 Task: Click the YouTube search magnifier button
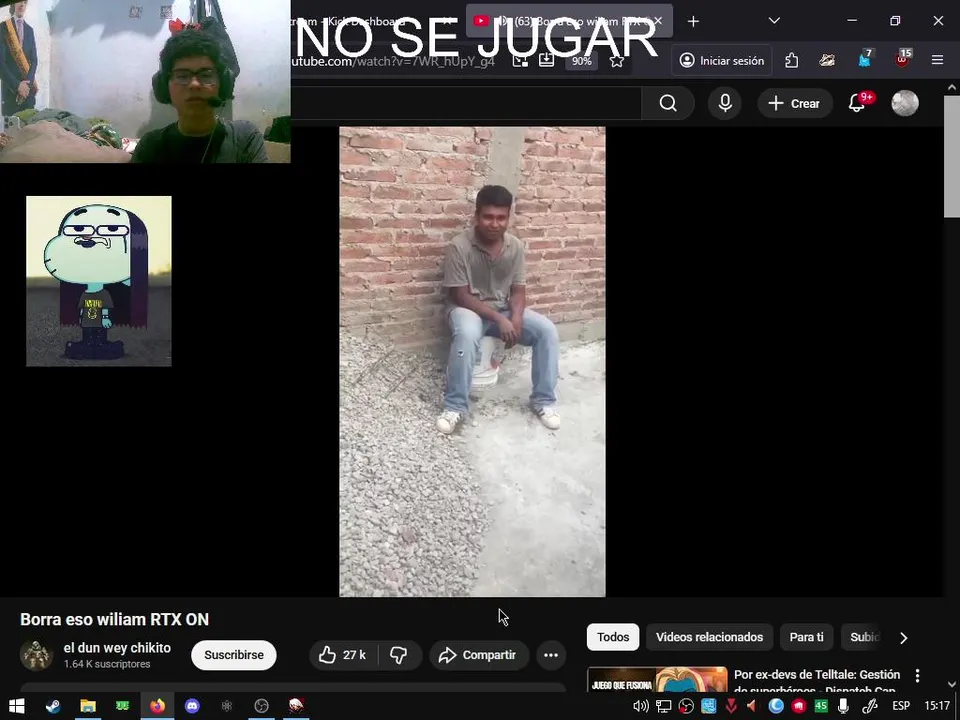[668, 103]
